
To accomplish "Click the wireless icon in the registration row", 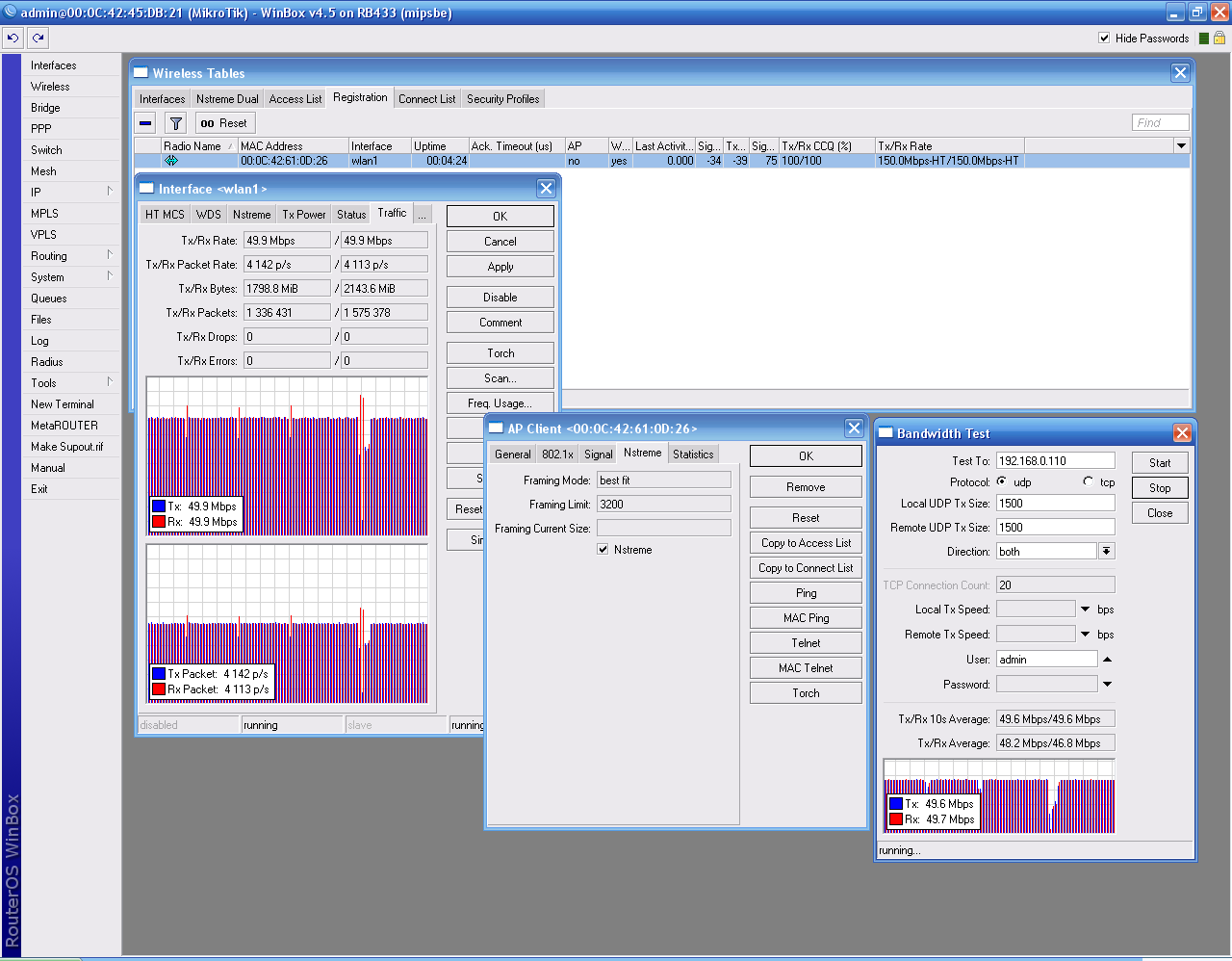I will pyautogui.click(x=171, y=161).
